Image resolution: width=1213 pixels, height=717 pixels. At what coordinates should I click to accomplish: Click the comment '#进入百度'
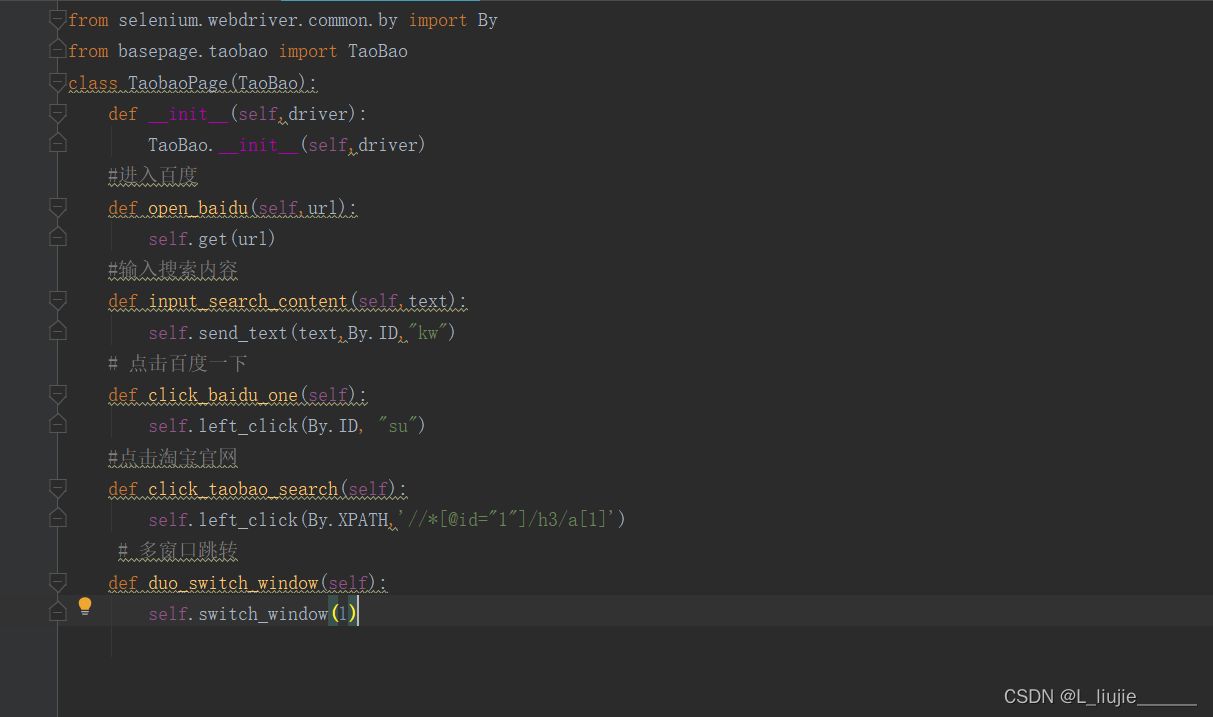click(x=153, y=176)
